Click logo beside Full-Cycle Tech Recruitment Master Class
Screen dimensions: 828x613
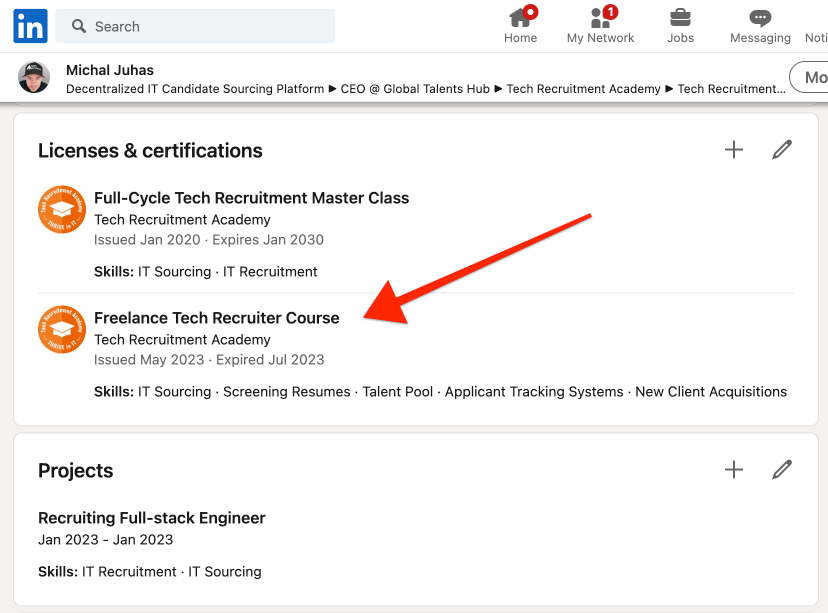click(x=62, y=209)
